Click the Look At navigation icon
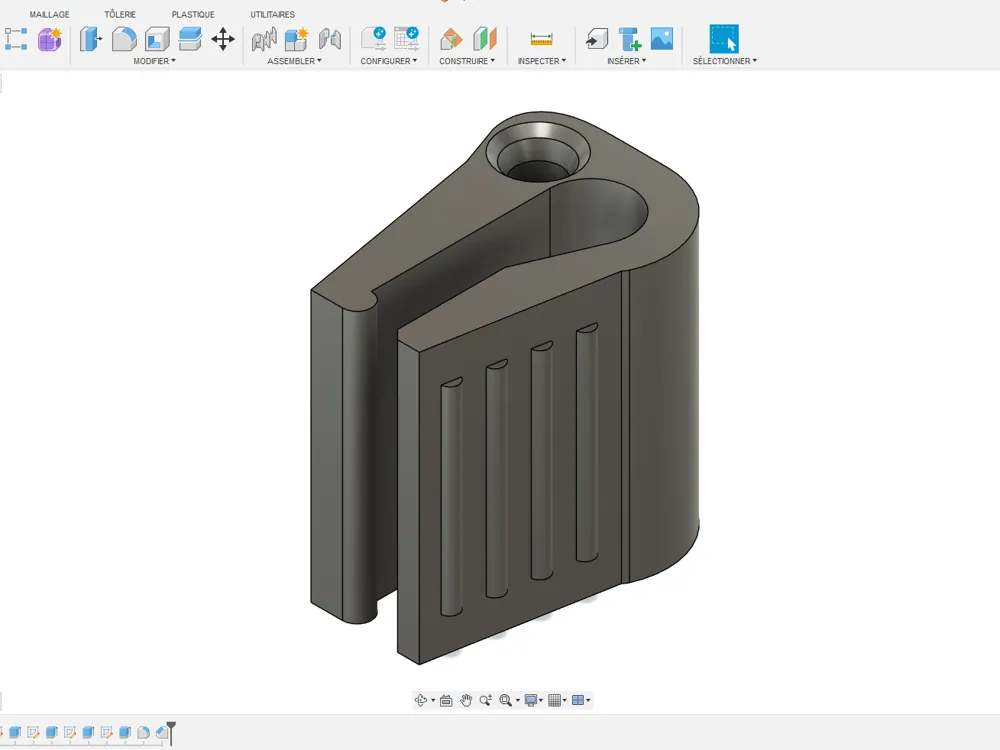Image resolution: width=1000 pixels, height=750 pixels. coord(446,700)
